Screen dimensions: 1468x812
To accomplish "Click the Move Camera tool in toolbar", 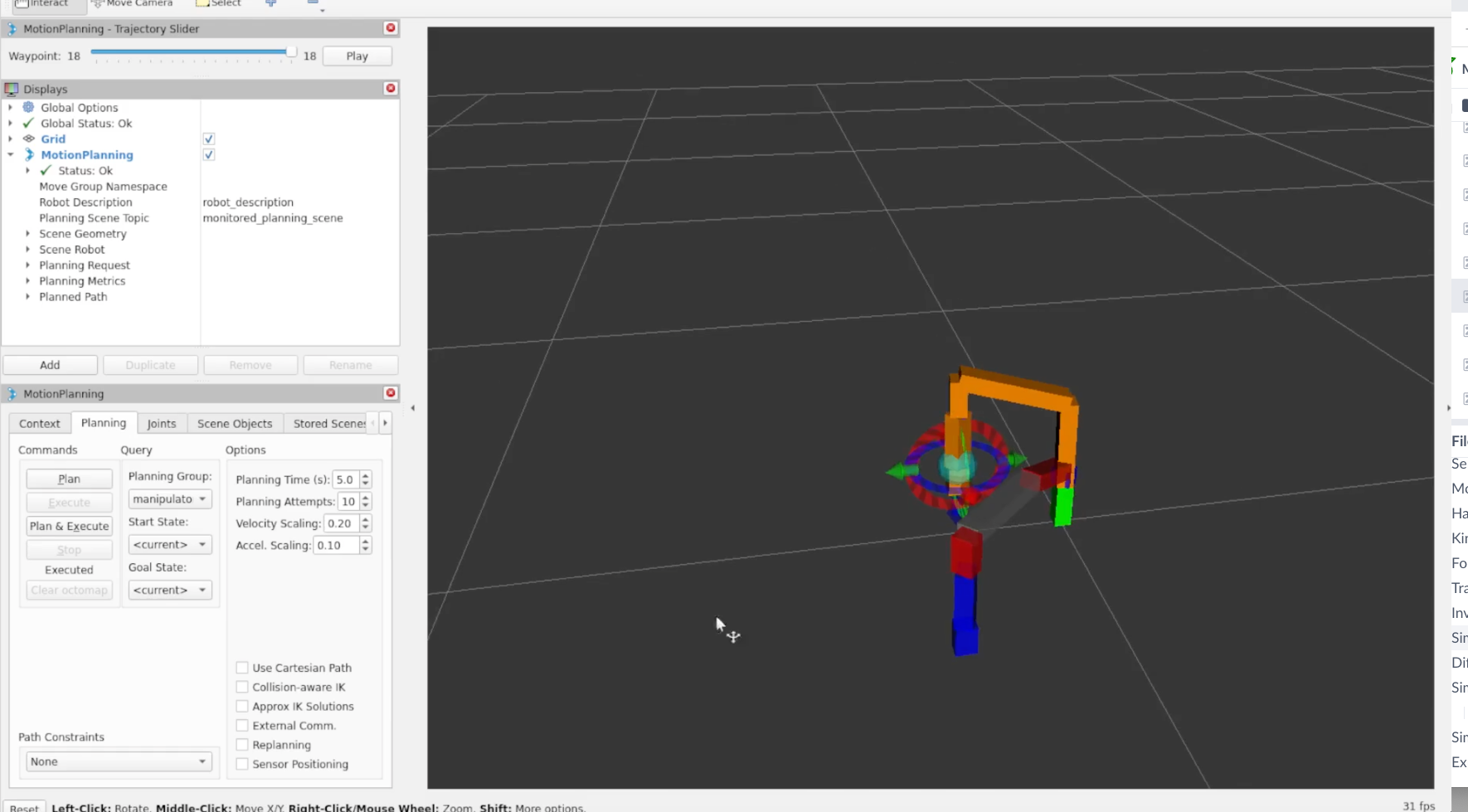I will [x=132, y=4].
